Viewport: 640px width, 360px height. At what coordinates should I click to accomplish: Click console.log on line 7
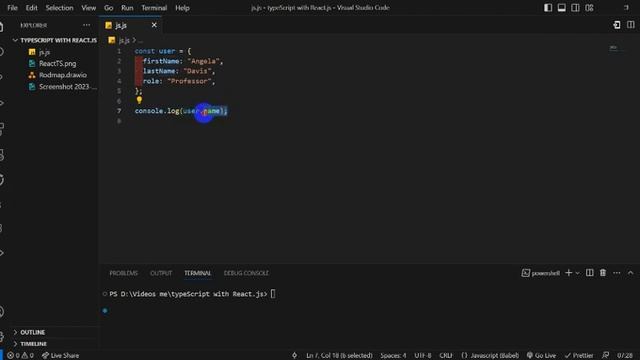click(x=157, y=111)
